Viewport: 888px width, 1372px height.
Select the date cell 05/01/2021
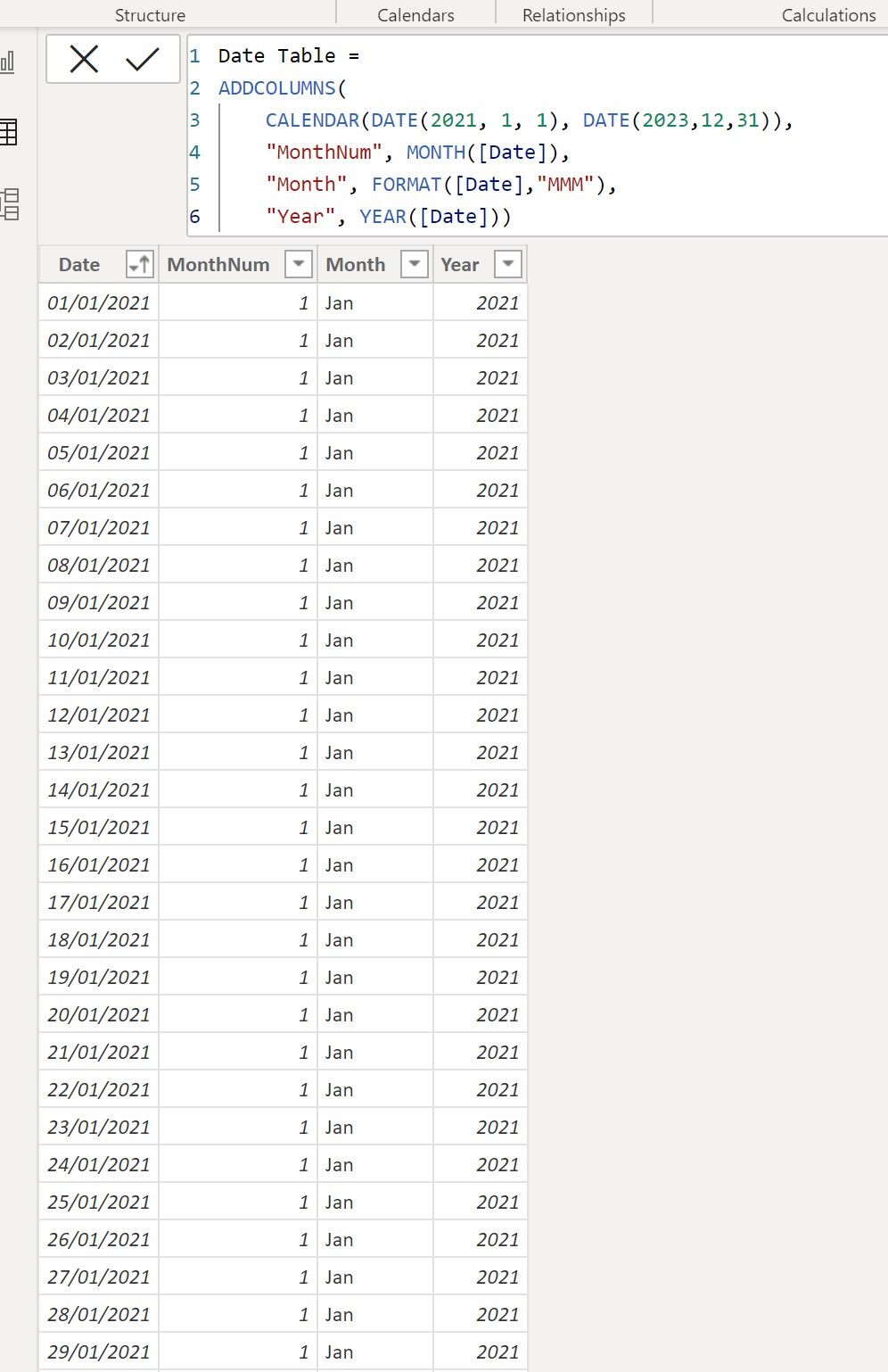tap(99, 452)
